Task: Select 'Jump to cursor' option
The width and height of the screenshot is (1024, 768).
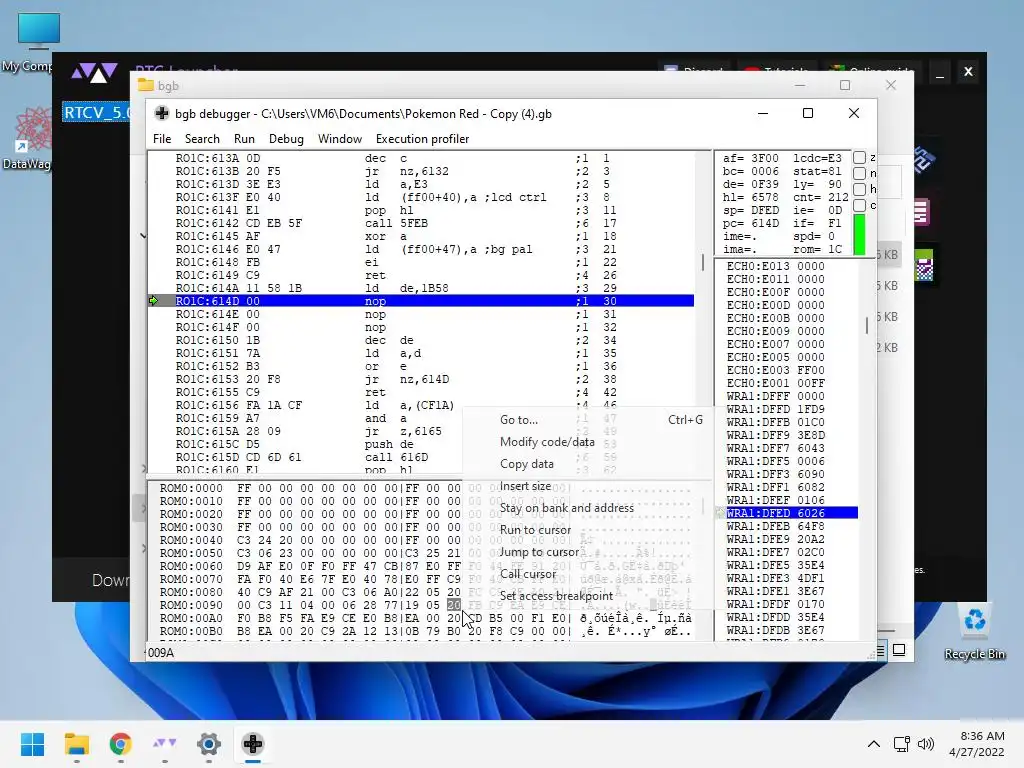Action: tap(539, 552)
